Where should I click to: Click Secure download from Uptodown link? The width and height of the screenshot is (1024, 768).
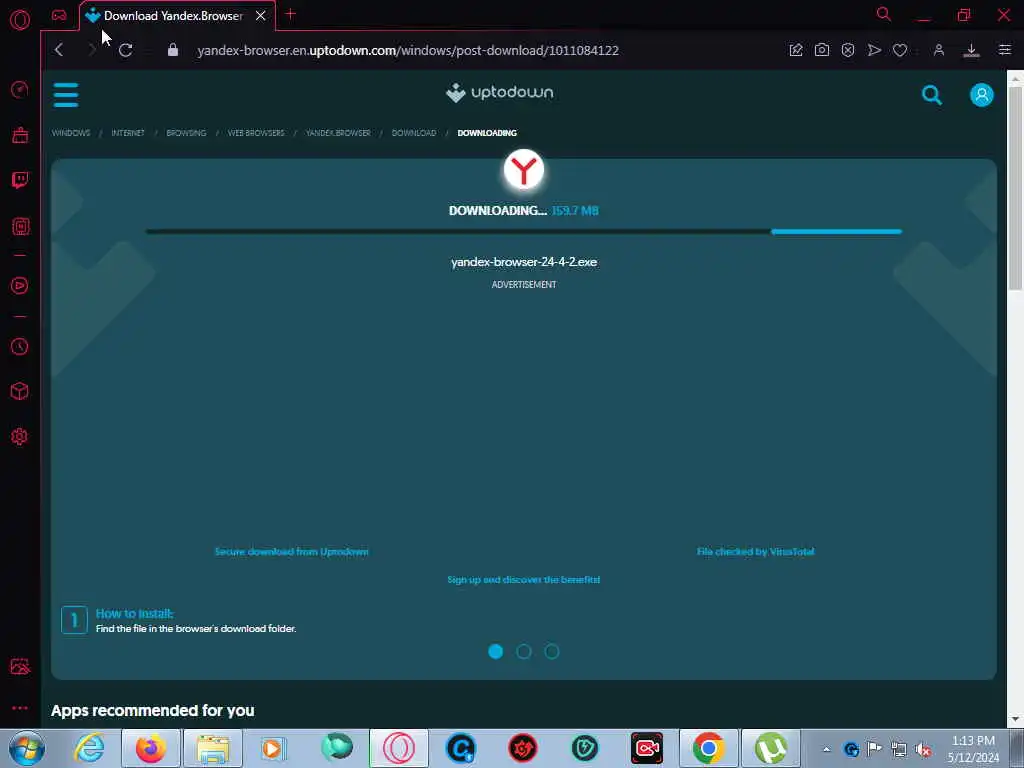coord(292,552)
